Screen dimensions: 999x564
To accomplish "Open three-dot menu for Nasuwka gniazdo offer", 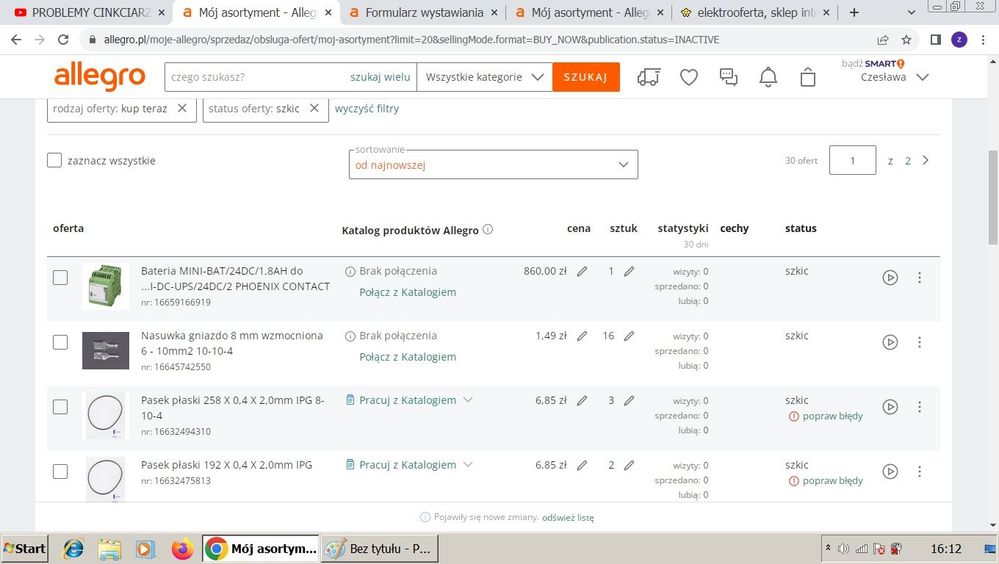I will pyautogui.click(x=919, y=342).
